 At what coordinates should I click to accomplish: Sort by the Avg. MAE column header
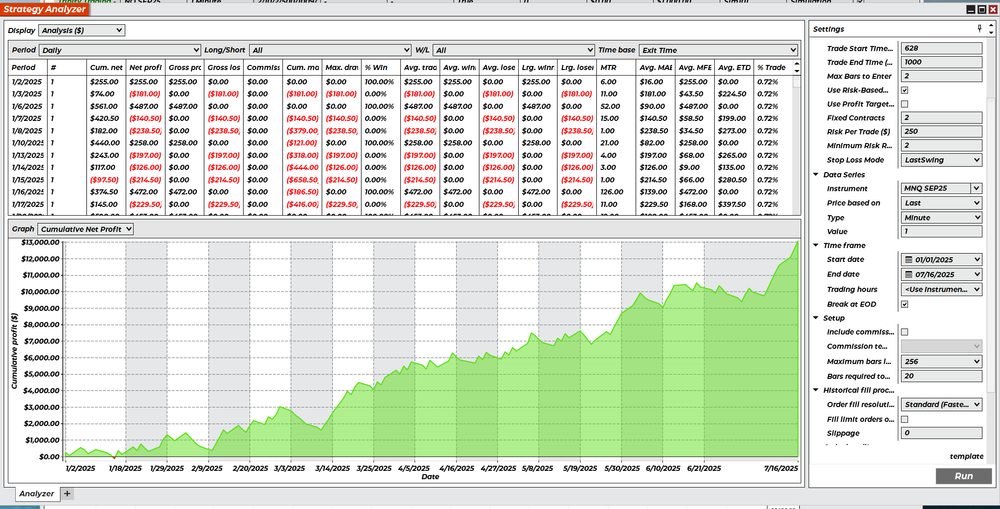tap(656, 68)
